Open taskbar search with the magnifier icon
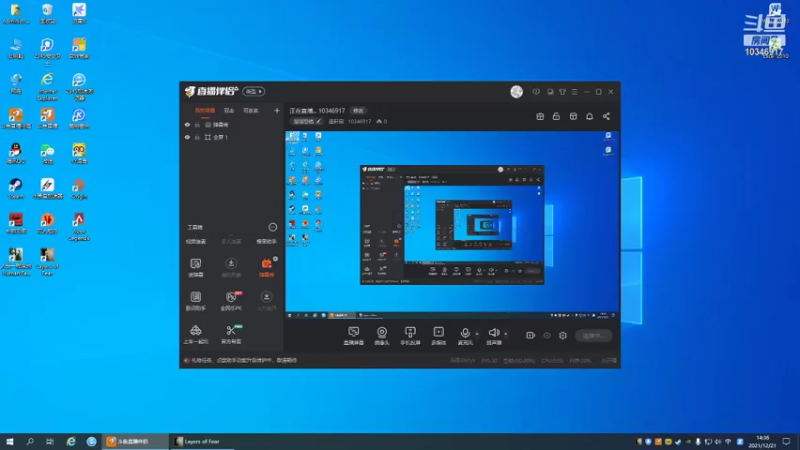 [x=30, y=441]
